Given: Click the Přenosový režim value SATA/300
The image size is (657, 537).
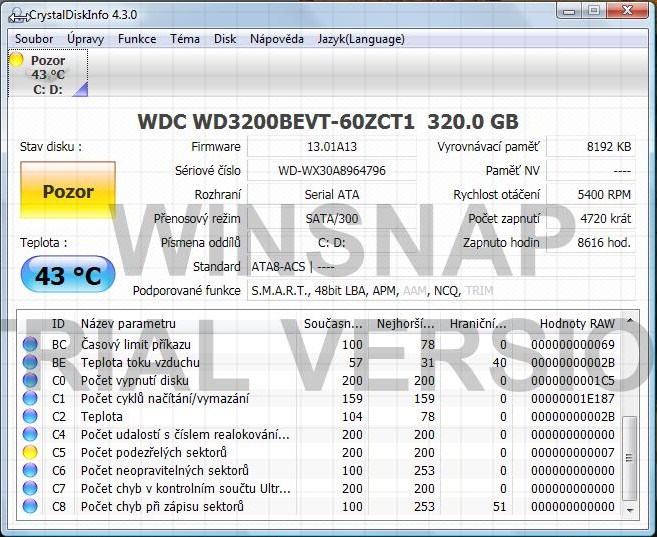Looking at the screenshot, I should click(332, 218).
